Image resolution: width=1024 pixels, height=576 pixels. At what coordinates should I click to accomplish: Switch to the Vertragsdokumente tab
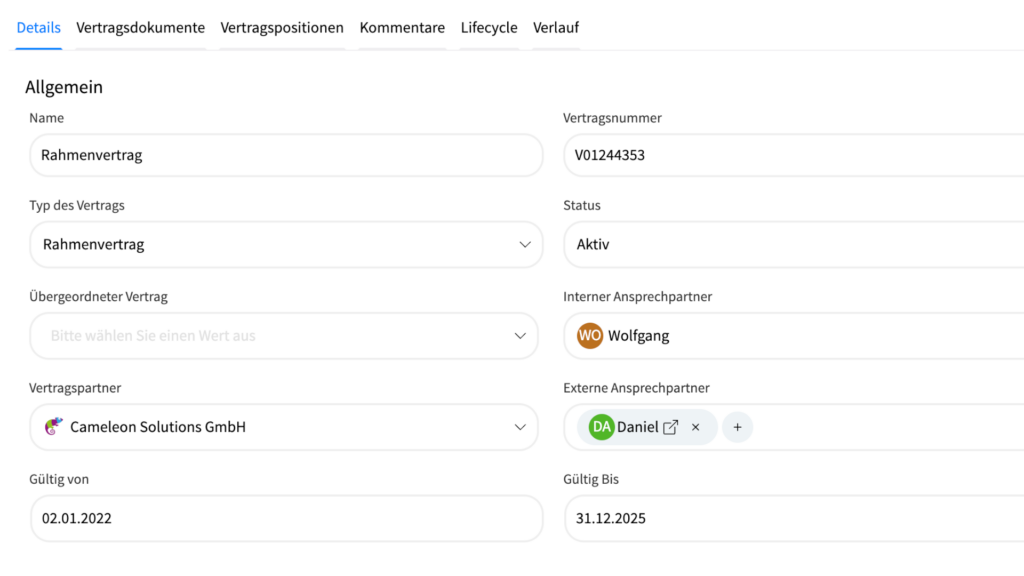(x=140, y=28)
